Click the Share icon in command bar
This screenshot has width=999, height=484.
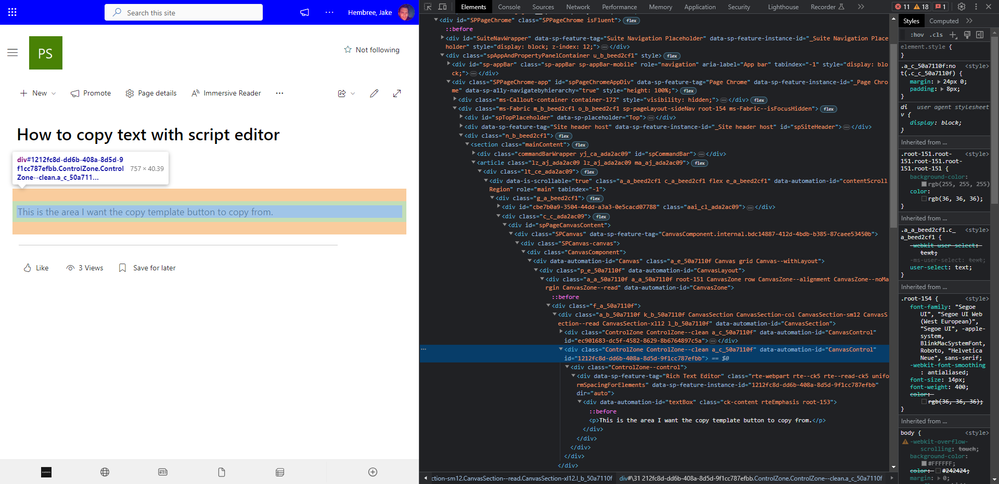[342, 94]
